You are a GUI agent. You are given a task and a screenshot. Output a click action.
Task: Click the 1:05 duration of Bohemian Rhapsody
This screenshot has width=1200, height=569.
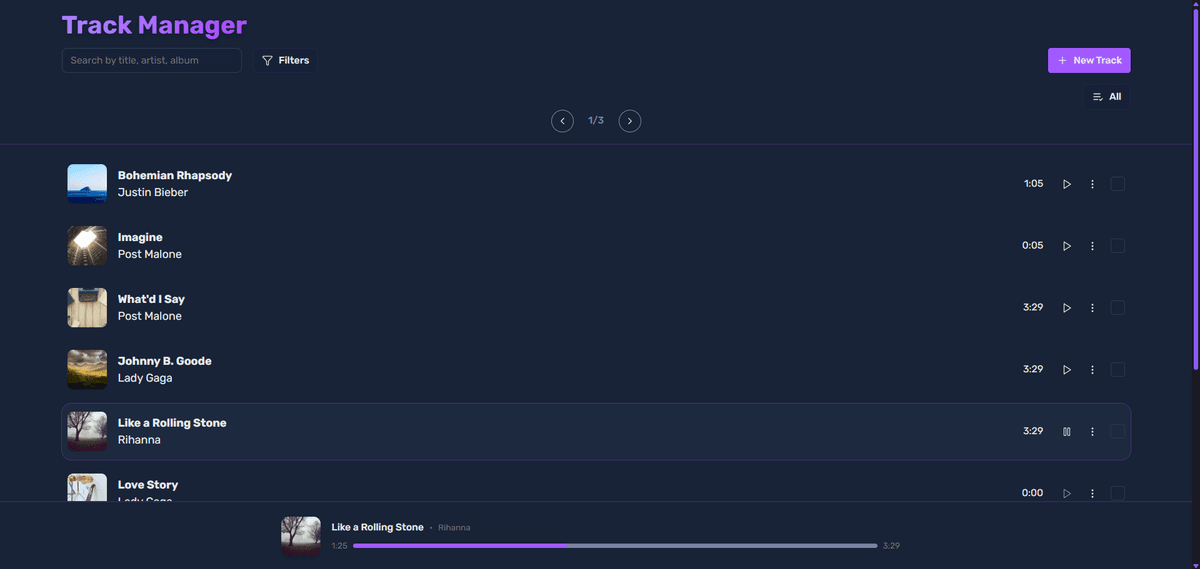pos(1034,184)
